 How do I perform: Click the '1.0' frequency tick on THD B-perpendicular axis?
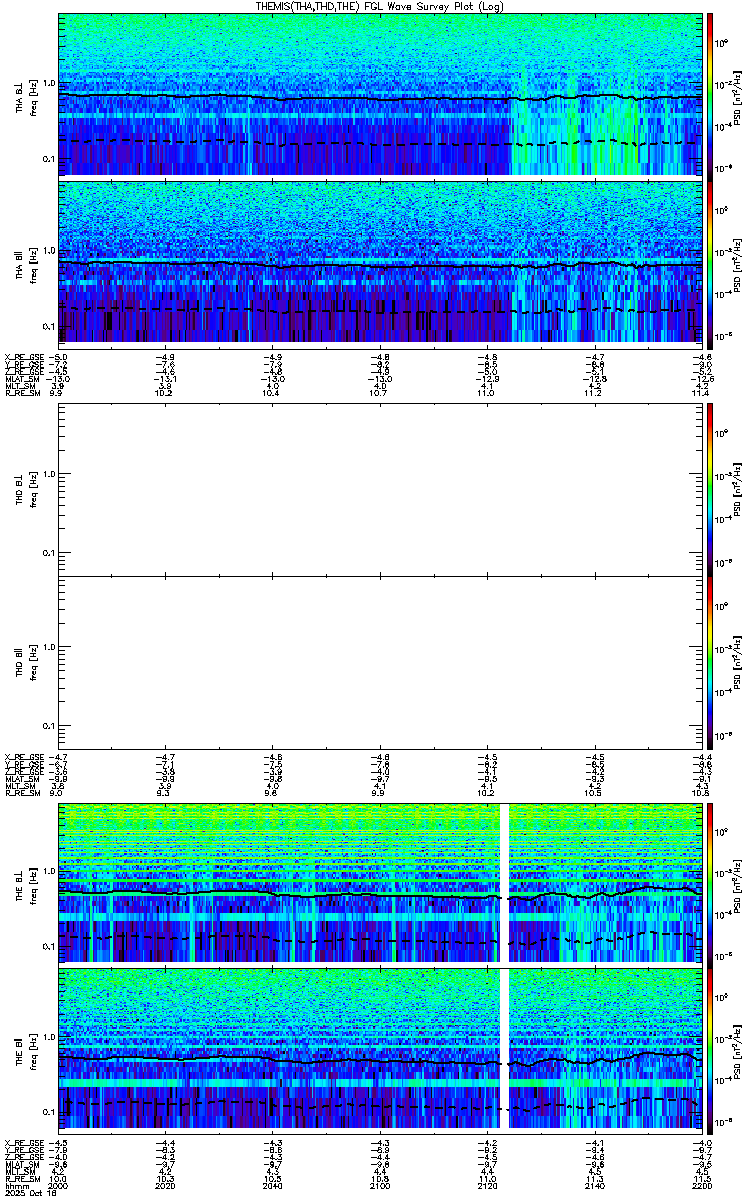[48, 475]
